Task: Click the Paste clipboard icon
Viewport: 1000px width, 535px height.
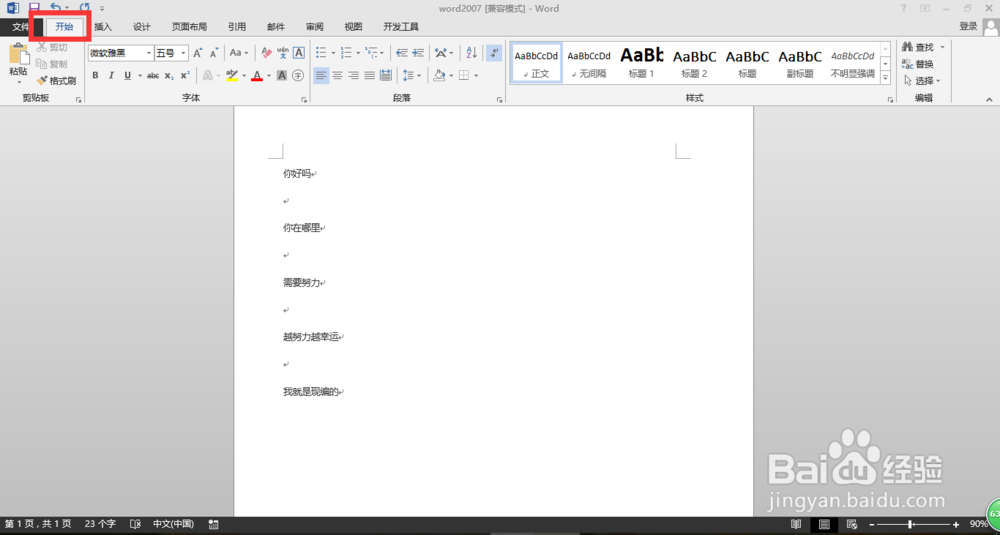Action: (x=18, y=54)
